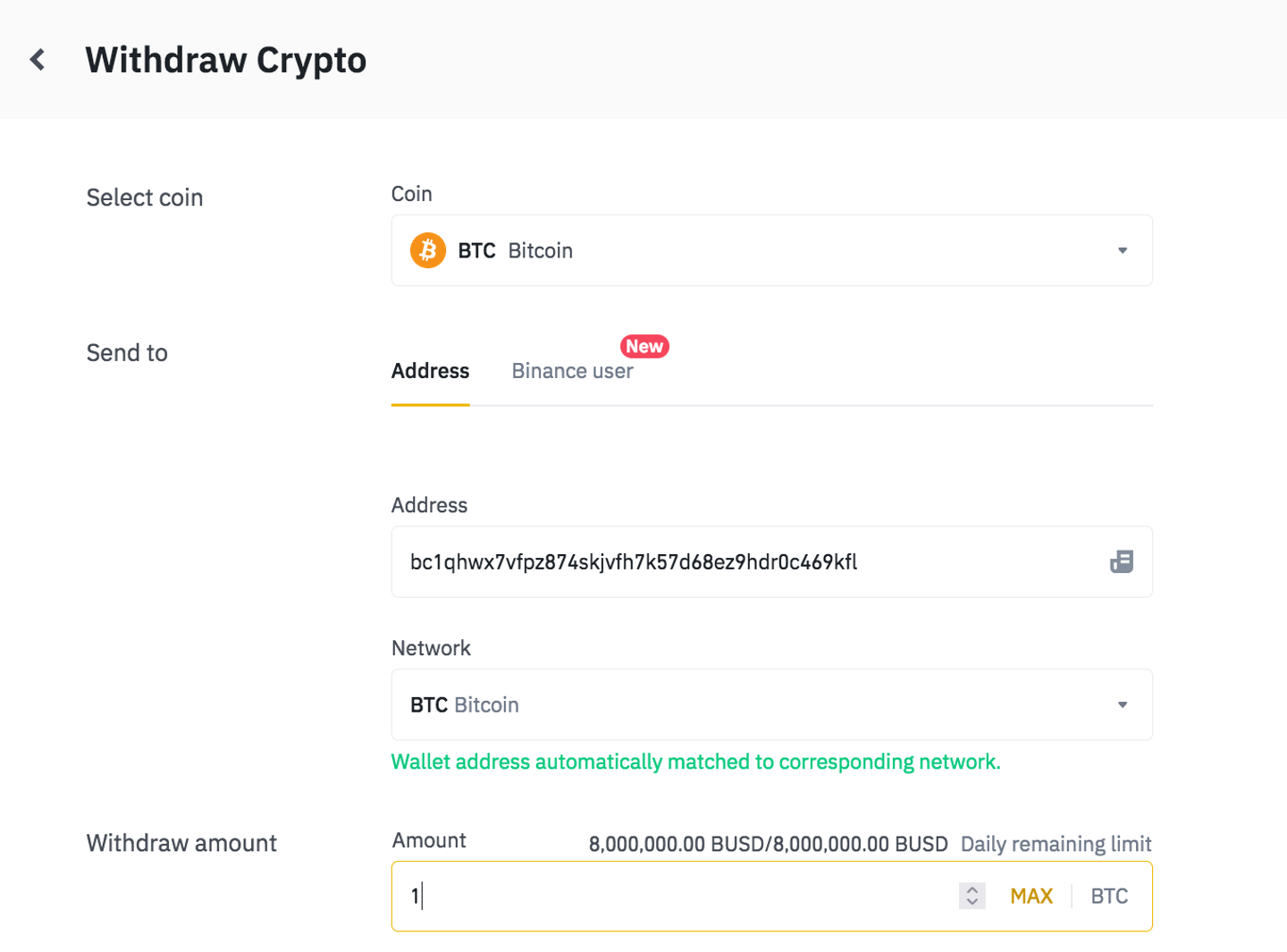Open the BTC Bitcoin coin selector
Screen dimensions: 1287x952
pos(715,250)
